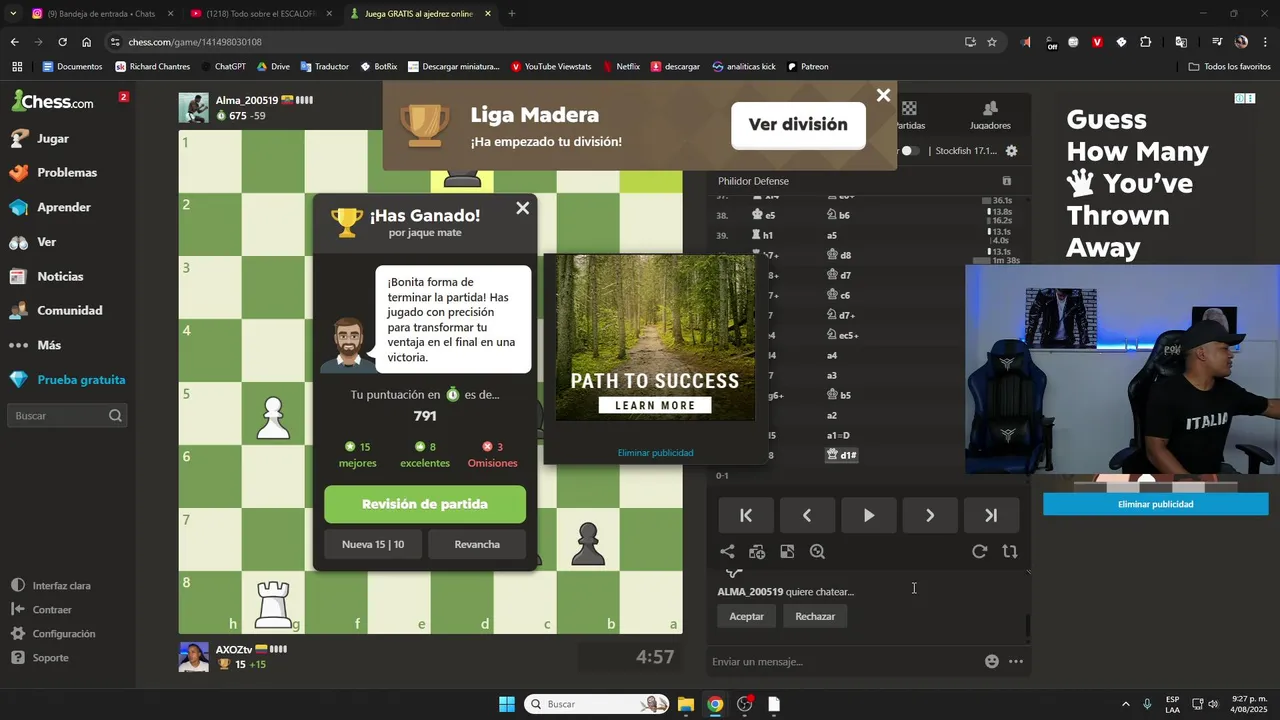The width and height of the screenshot is (1280, 720).
Task: Click Eliminar publicidad under forest ad
Action: (x=655, y=453)
